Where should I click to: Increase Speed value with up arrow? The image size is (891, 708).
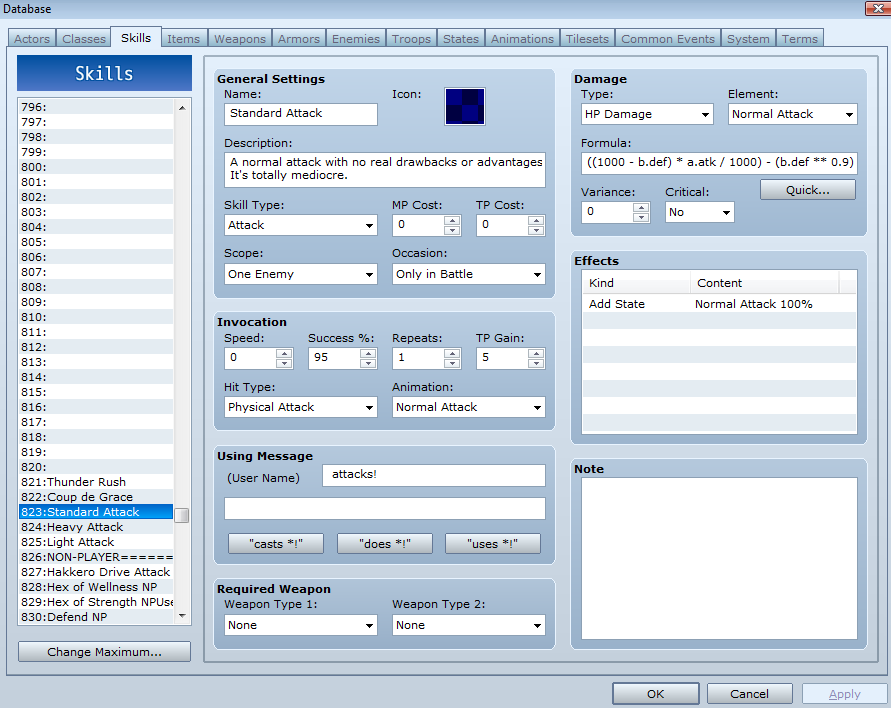click(284, 353)
